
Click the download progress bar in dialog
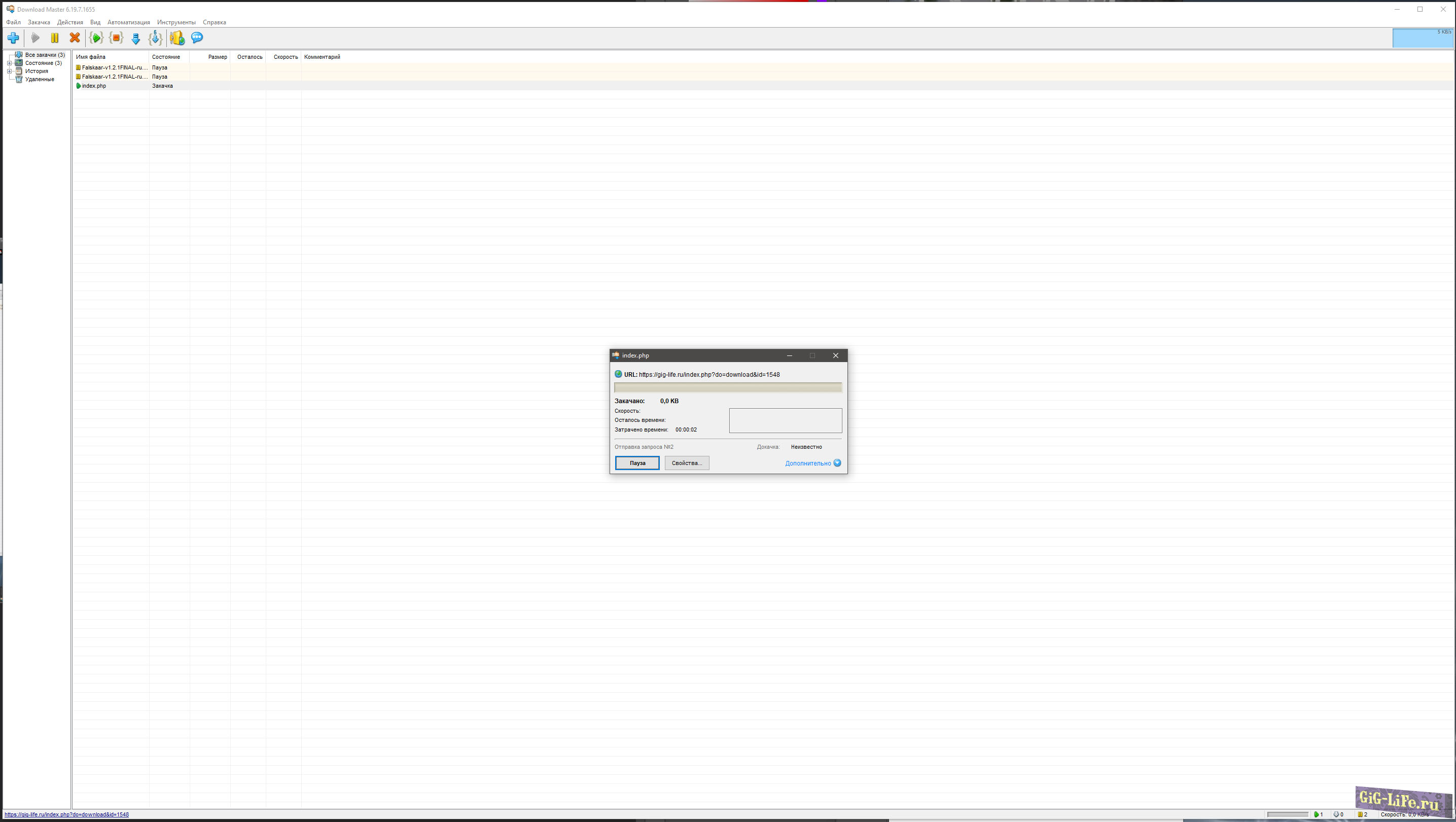coord(727,387)
